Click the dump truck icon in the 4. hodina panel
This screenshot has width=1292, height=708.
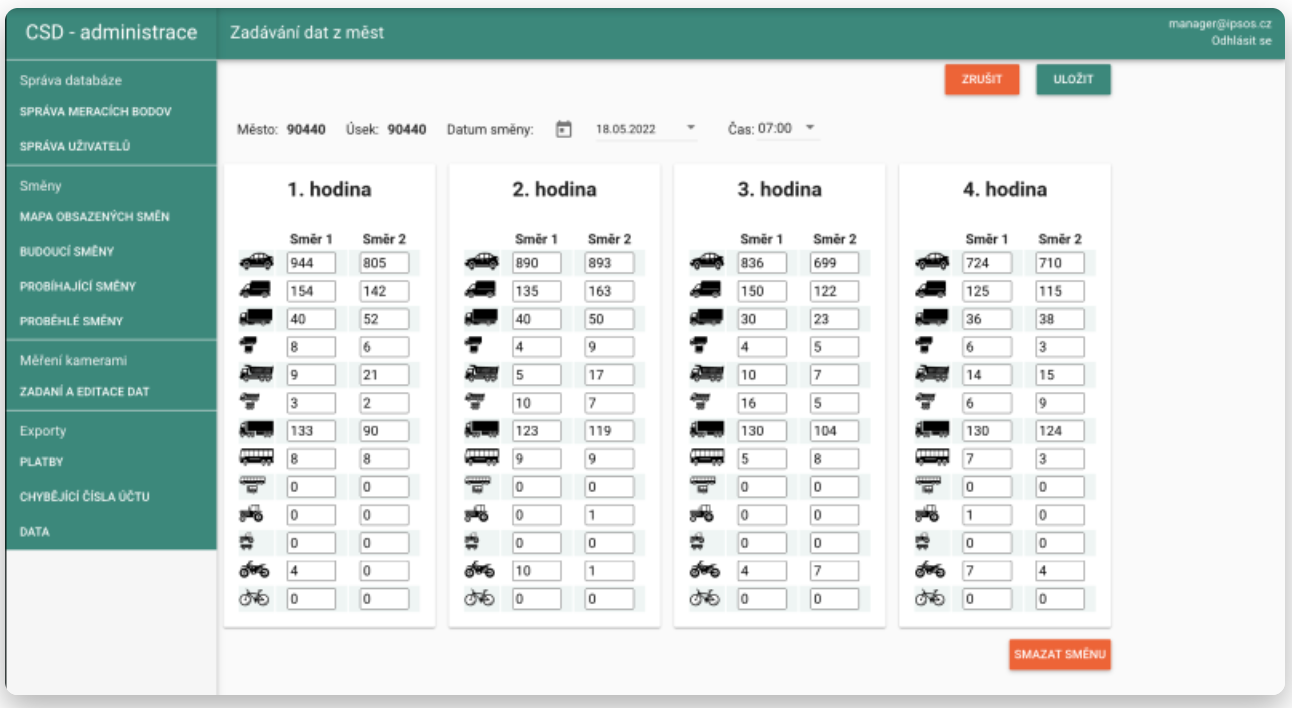931,375
